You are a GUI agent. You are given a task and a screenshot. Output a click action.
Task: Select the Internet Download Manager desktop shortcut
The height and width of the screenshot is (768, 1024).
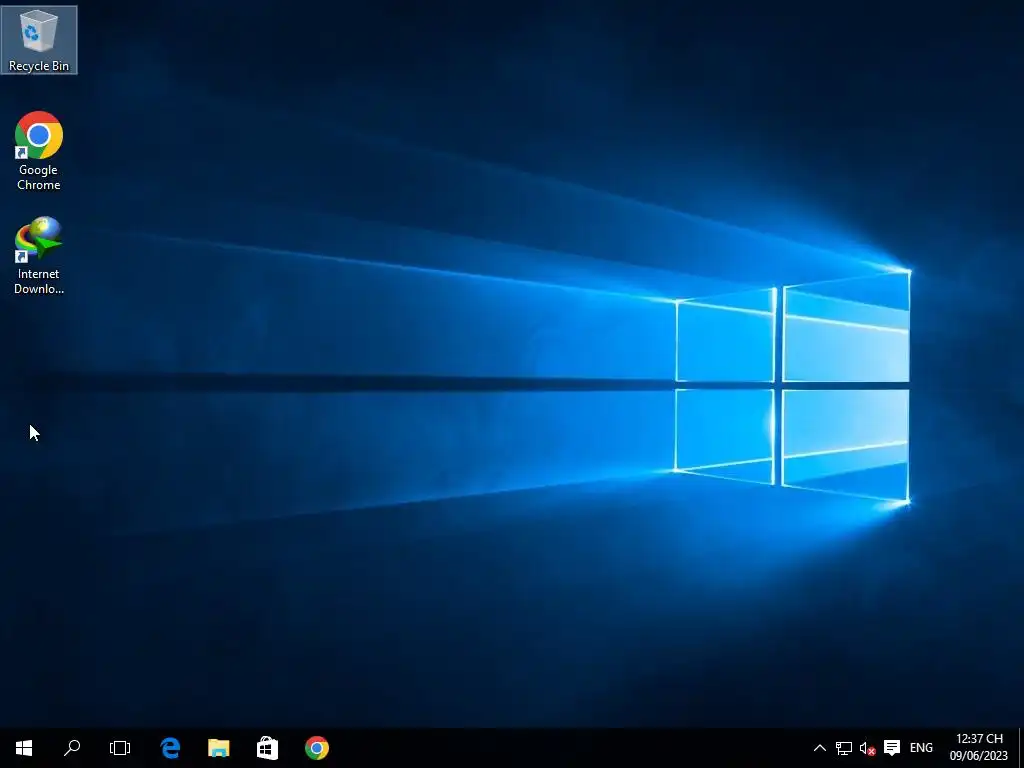click(39, 255)
